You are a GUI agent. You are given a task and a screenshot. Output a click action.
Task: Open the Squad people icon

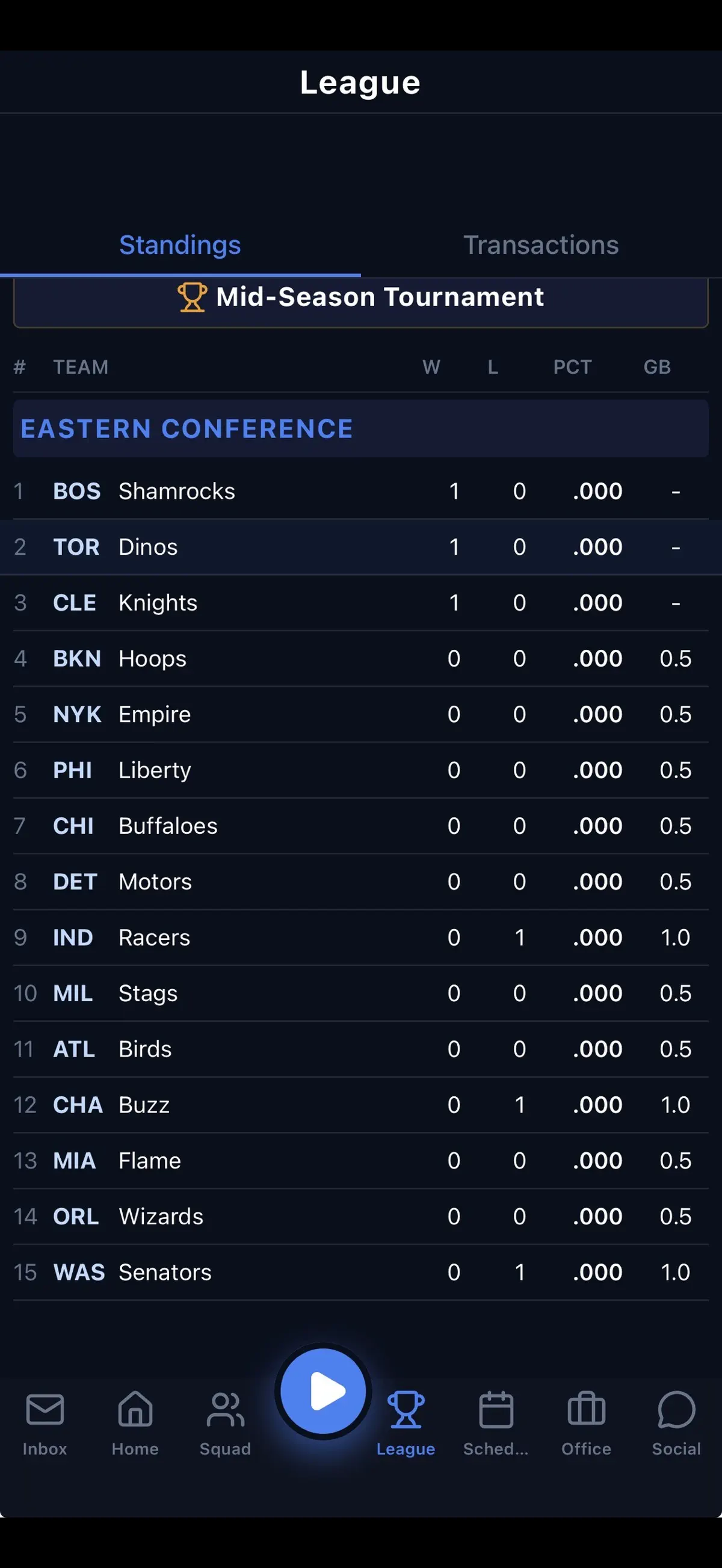pyautogui.click(x=225, y=1410)
